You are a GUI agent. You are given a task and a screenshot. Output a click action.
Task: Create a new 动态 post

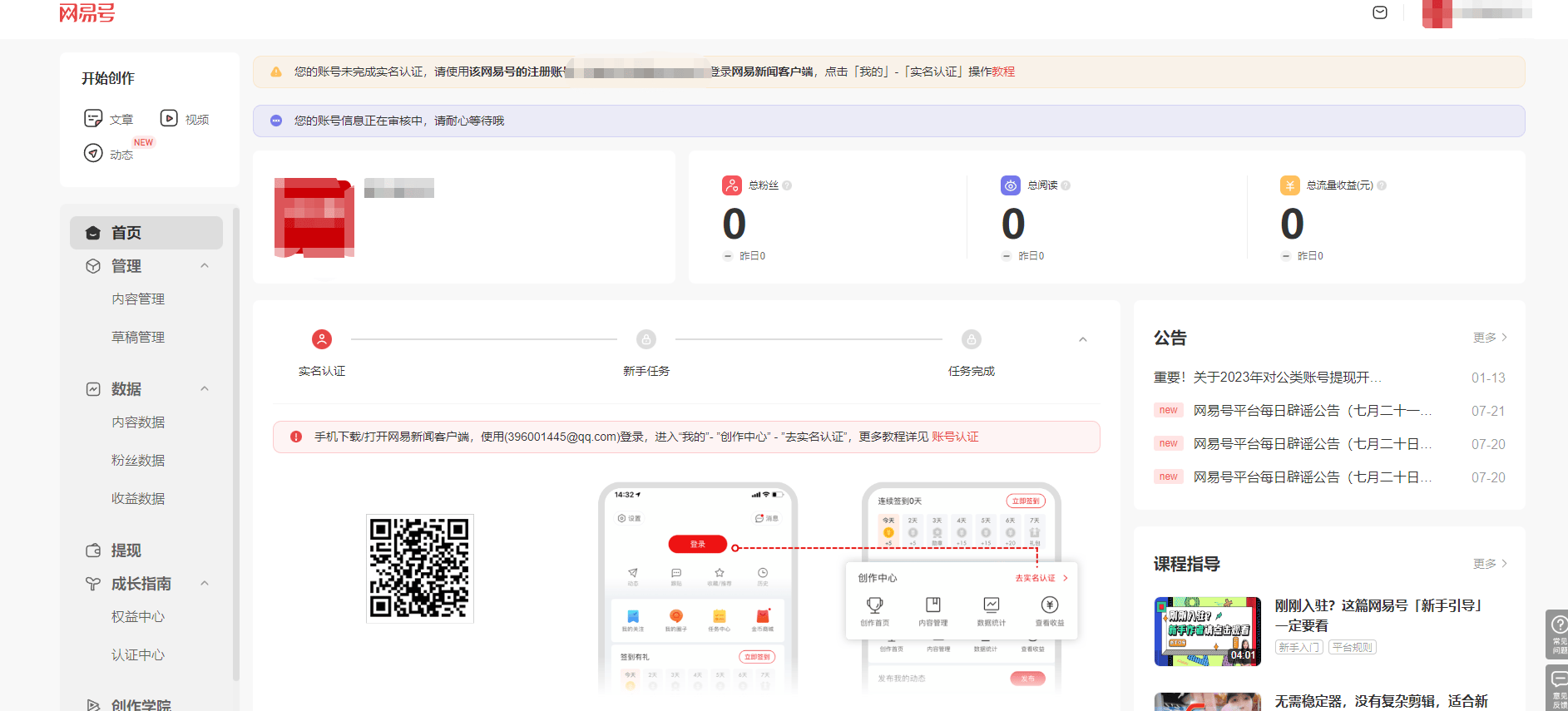click(109, 154)
